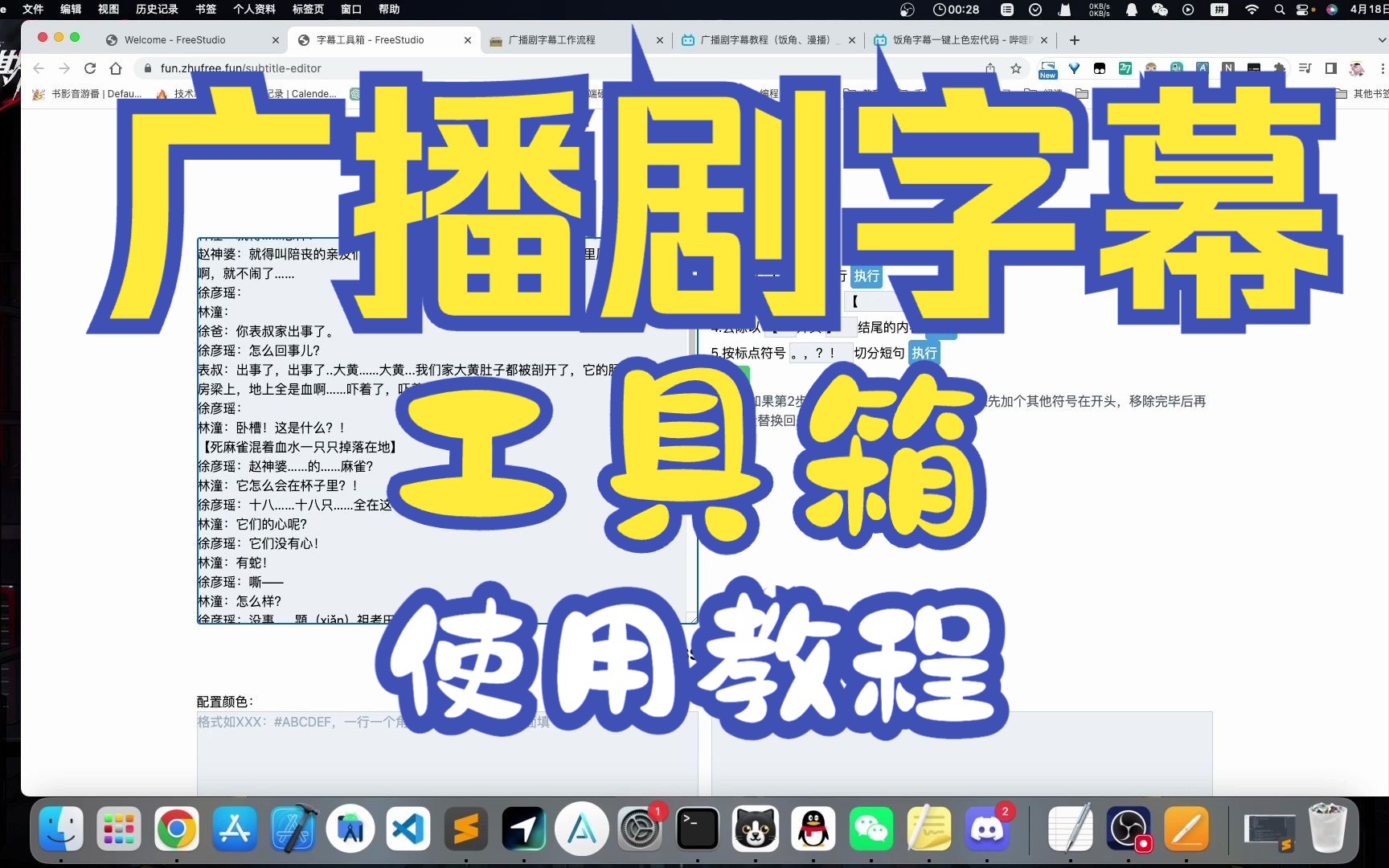Screen dimensions: 1389x868
Task: Open Finder from the Dock
Action: 61,829
